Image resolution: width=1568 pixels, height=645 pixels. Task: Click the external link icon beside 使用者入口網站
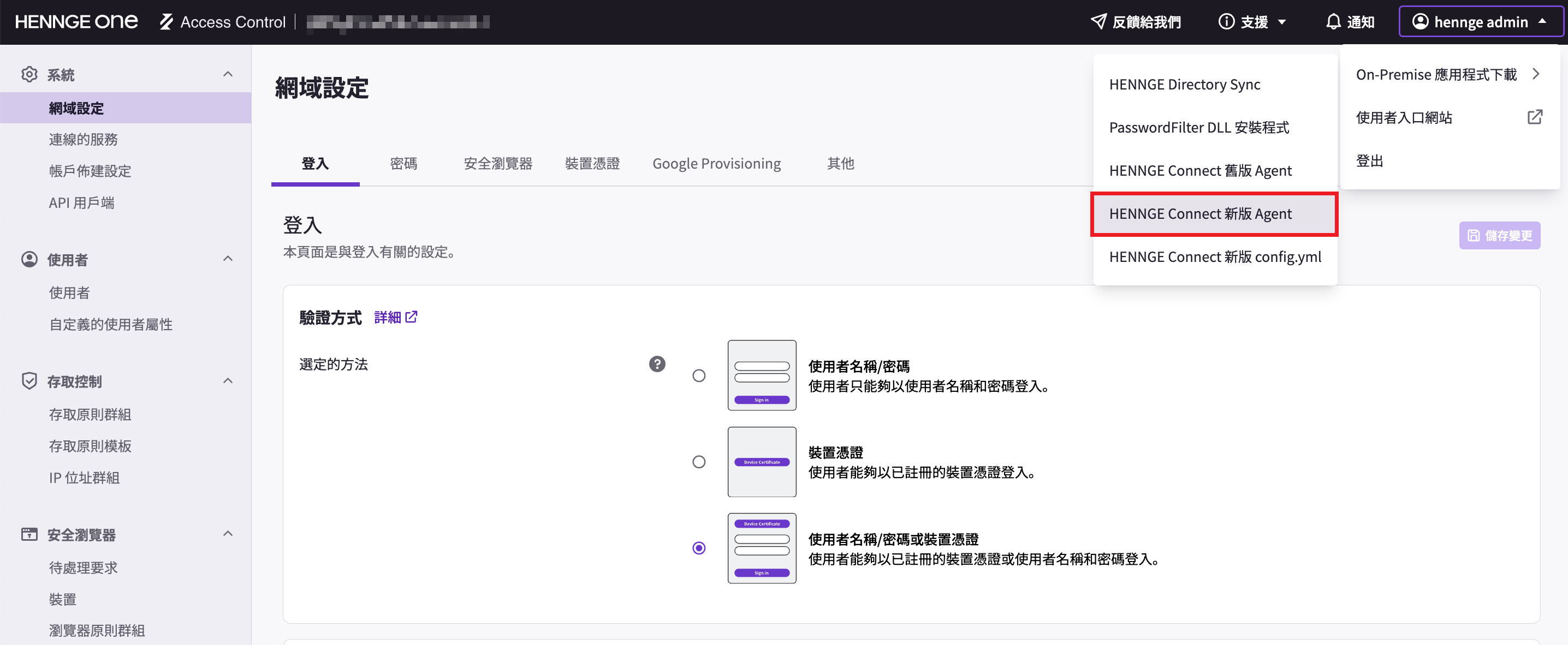click(1535, 117)
